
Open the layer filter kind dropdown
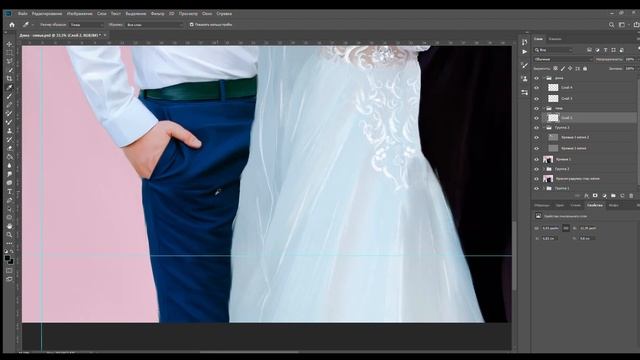coord(554,50)
